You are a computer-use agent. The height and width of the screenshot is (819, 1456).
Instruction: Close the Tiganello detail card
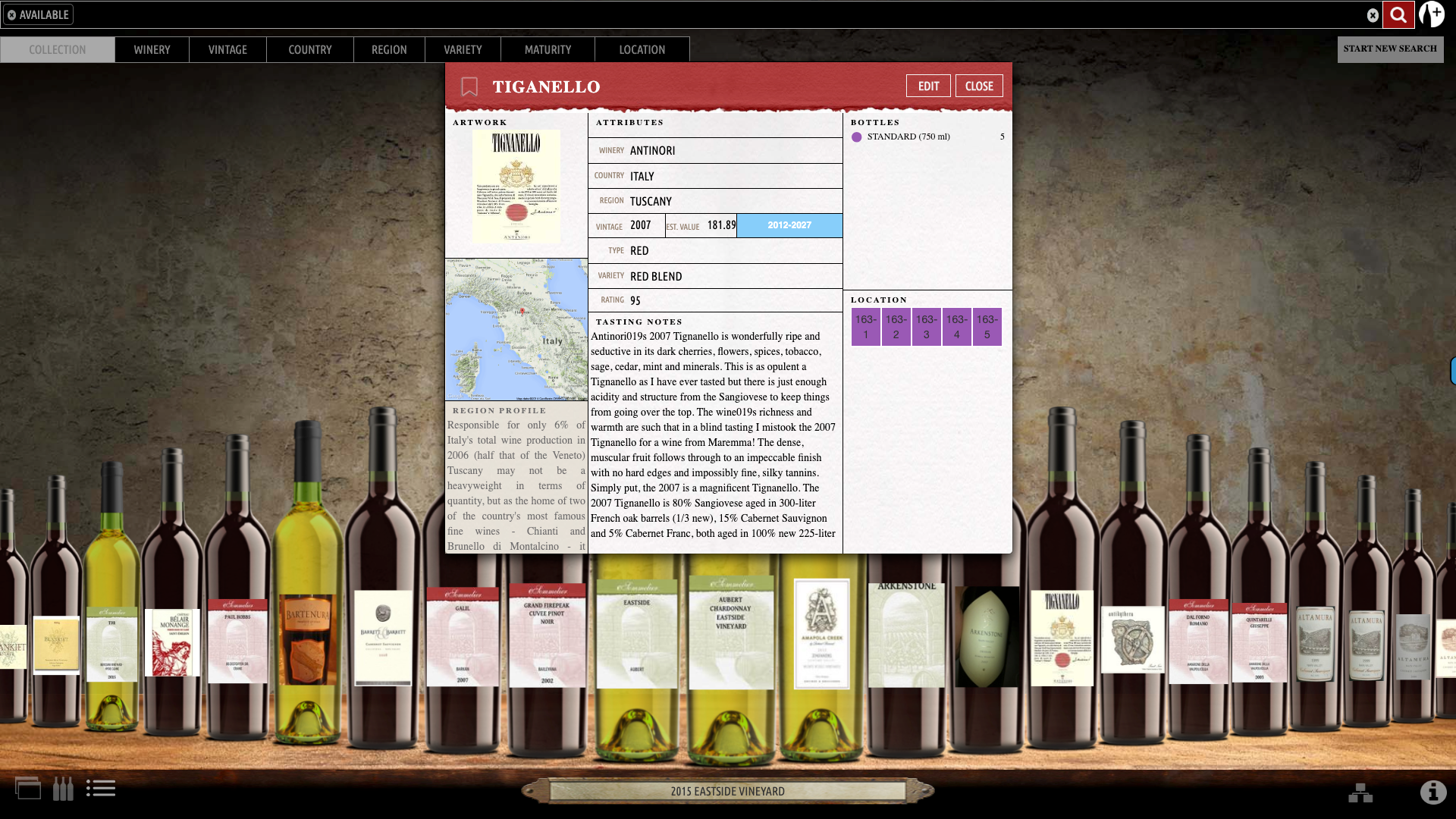click(979, 86)
